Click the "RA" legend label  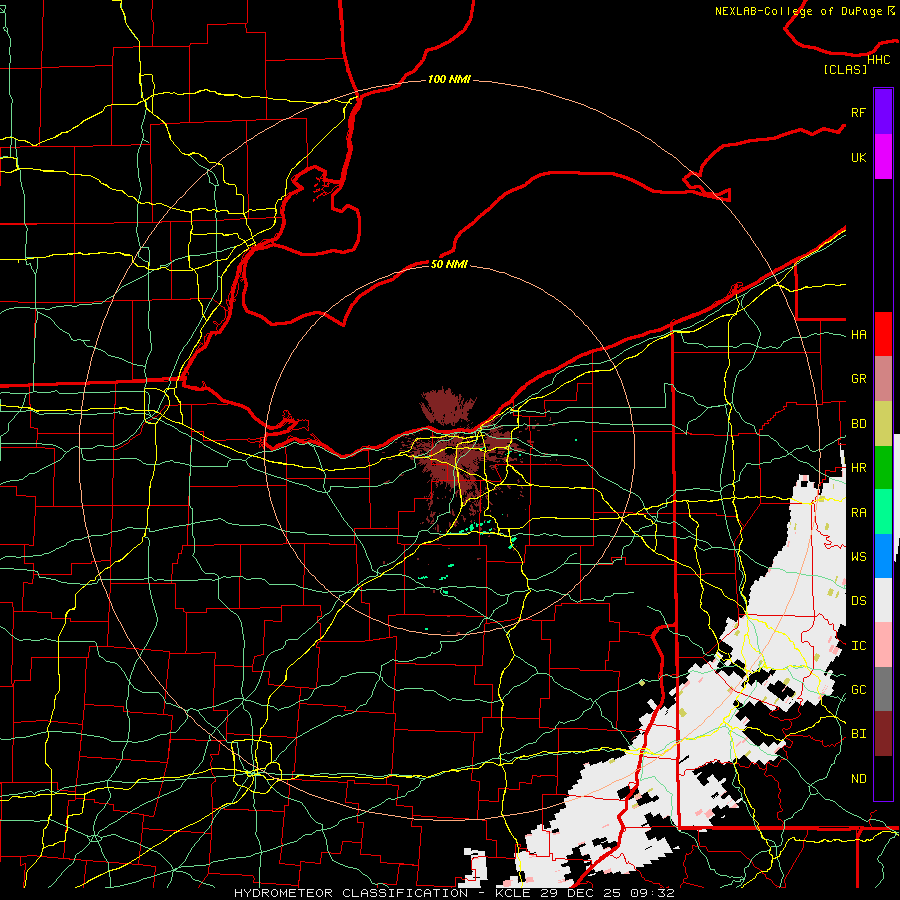858,513
